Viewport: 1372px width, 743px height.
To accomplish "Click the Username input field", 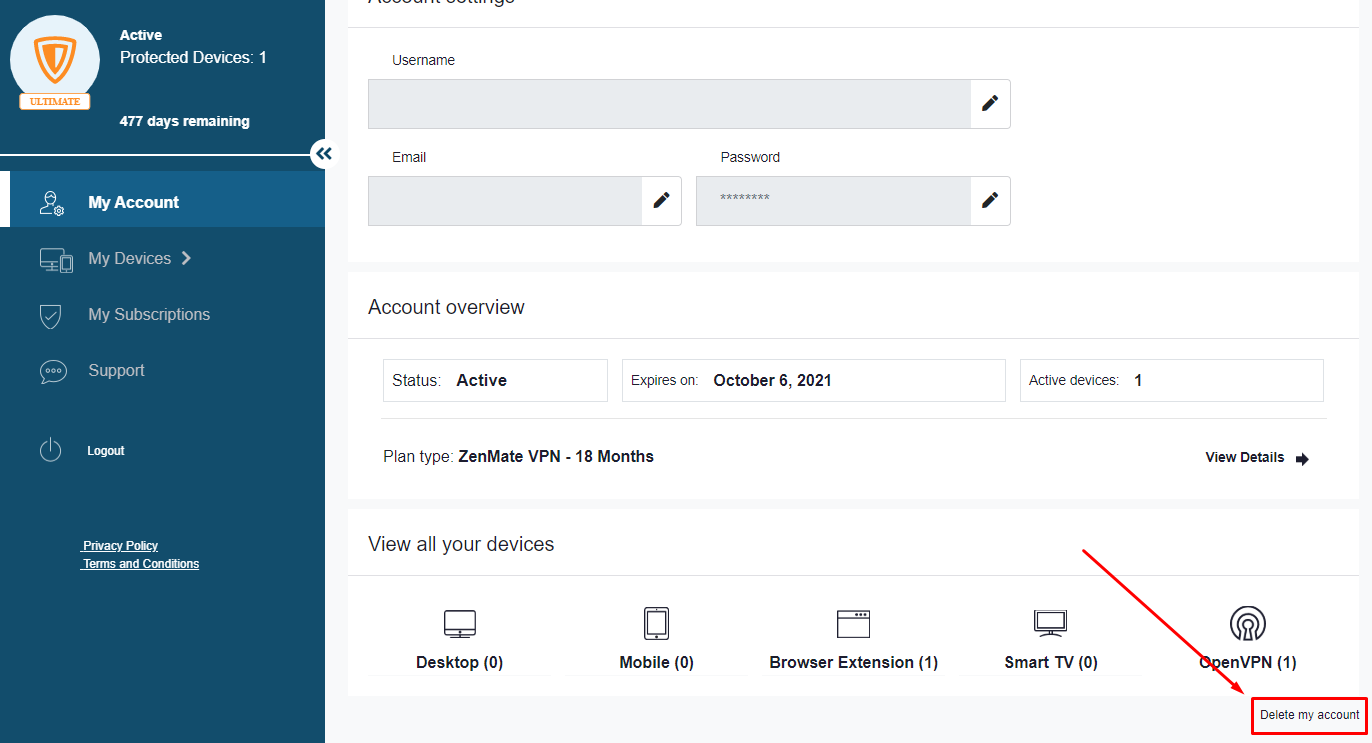I will pos(669,104).
